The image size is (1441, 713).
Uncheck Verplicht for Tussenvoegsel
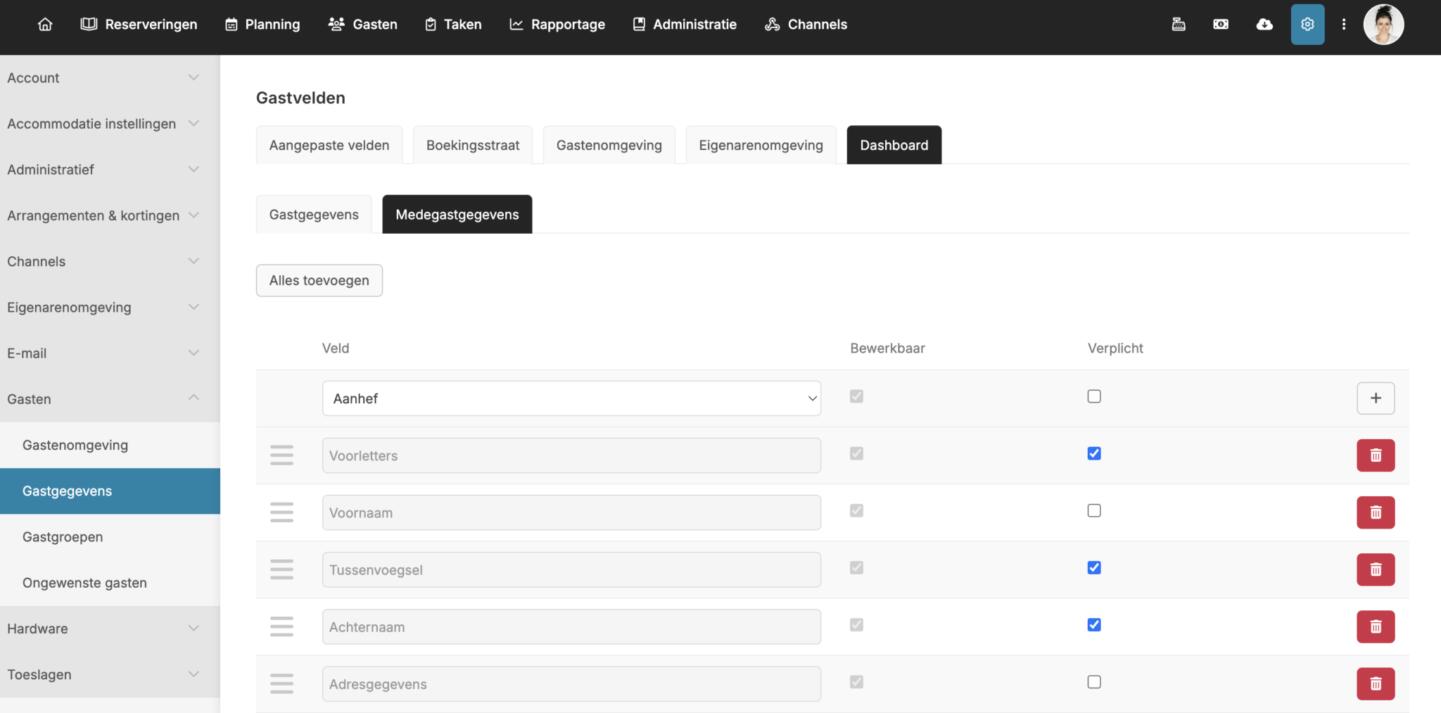[1094, 568]
